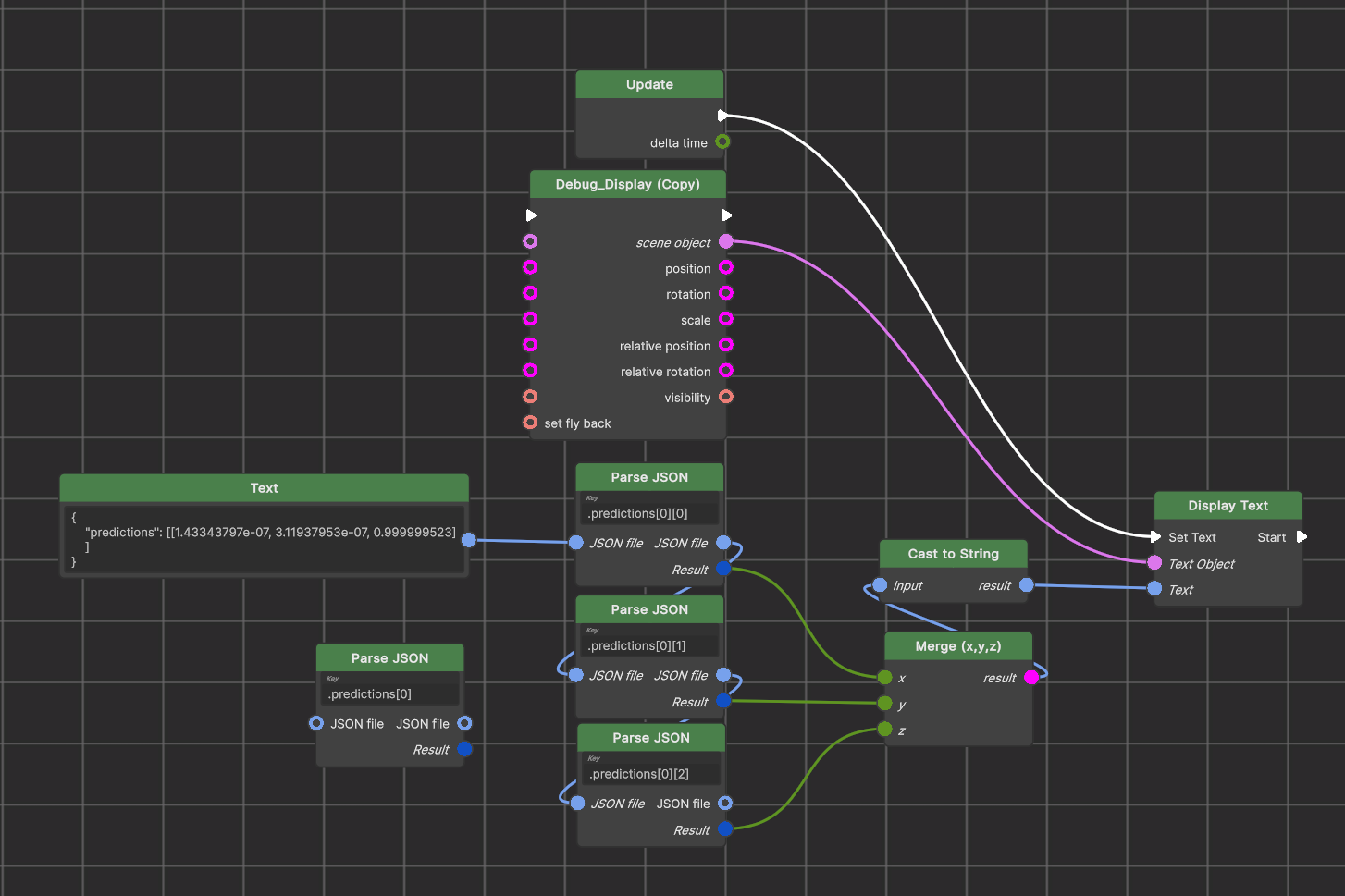Viewport: 1345px width, 896px height.
Task: Click the Text node's blue output port
Action: click(469, 540)
